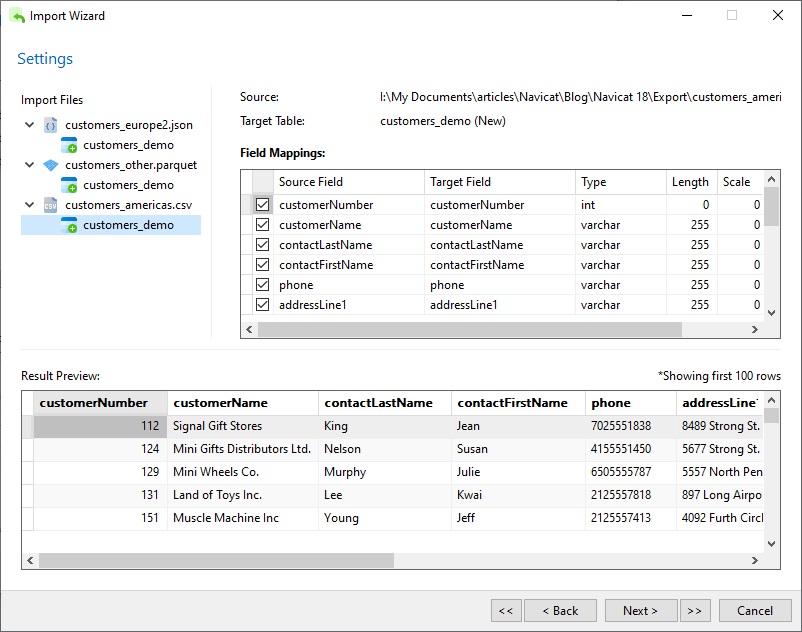Select customers_demo under customers_other.parquet
The height and width of the screenshot is (632, 802).
128,185
